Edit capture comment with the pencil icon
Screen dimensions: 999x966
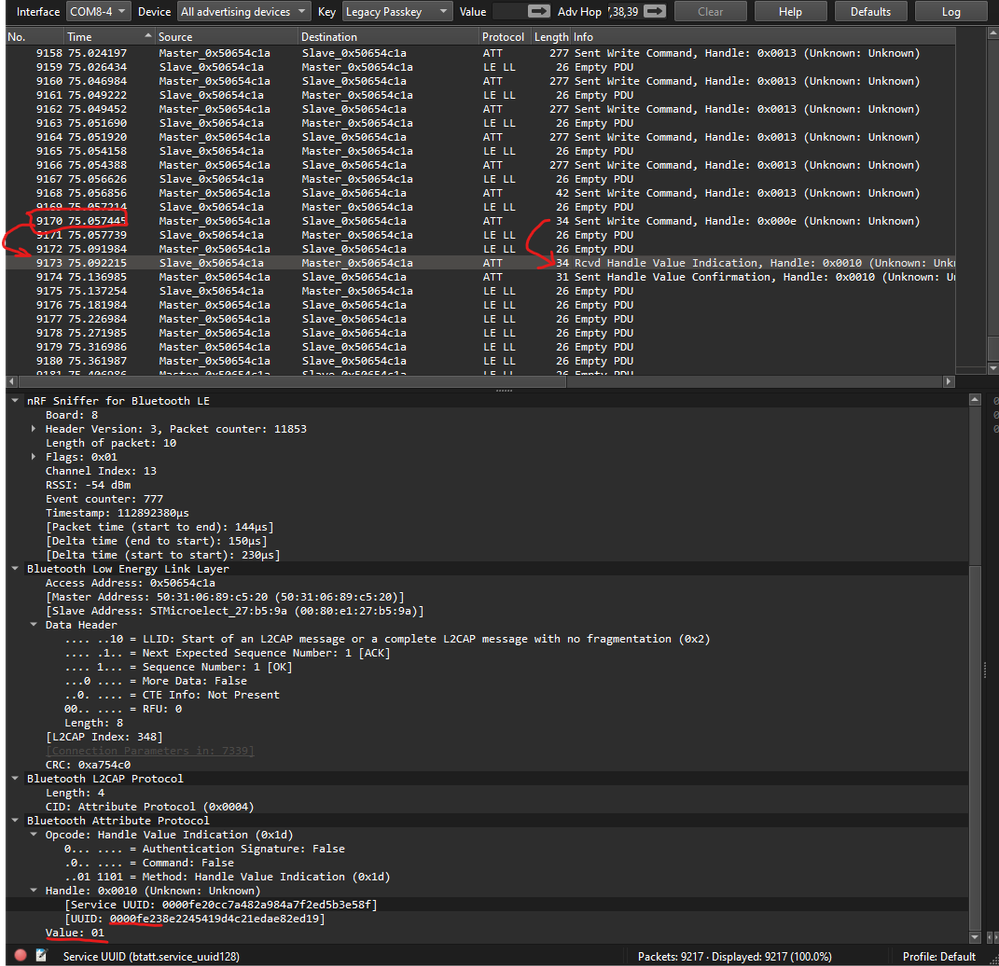40,954
